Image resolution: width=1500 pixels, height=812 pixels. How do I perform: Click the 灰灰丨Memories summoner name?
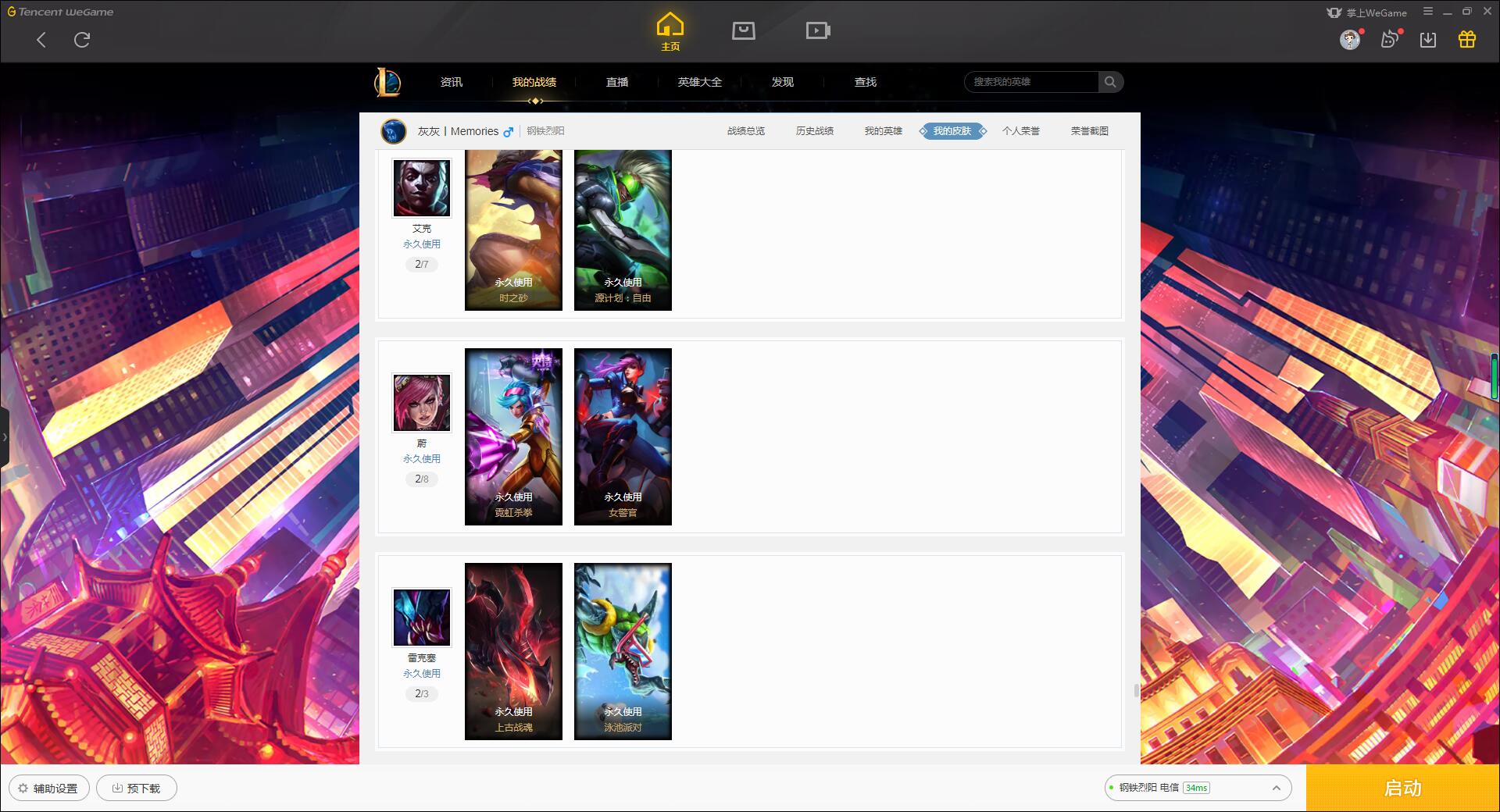[458, 131]
